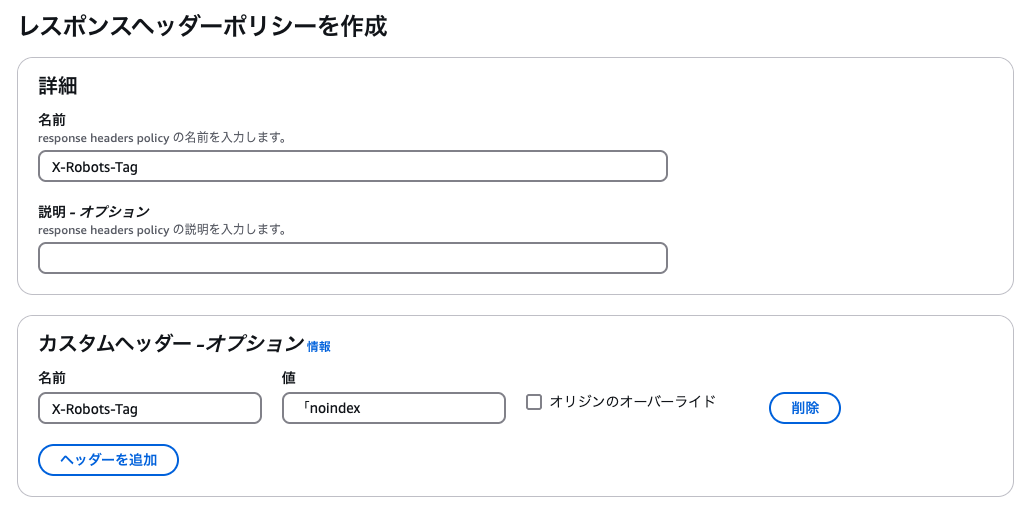The width and height of the screenshot is (1031, 507).
Task: Click the レスポンスヘッダーポリシーを作成 page title
Action: pyautogui.click(x=203, y=26)
